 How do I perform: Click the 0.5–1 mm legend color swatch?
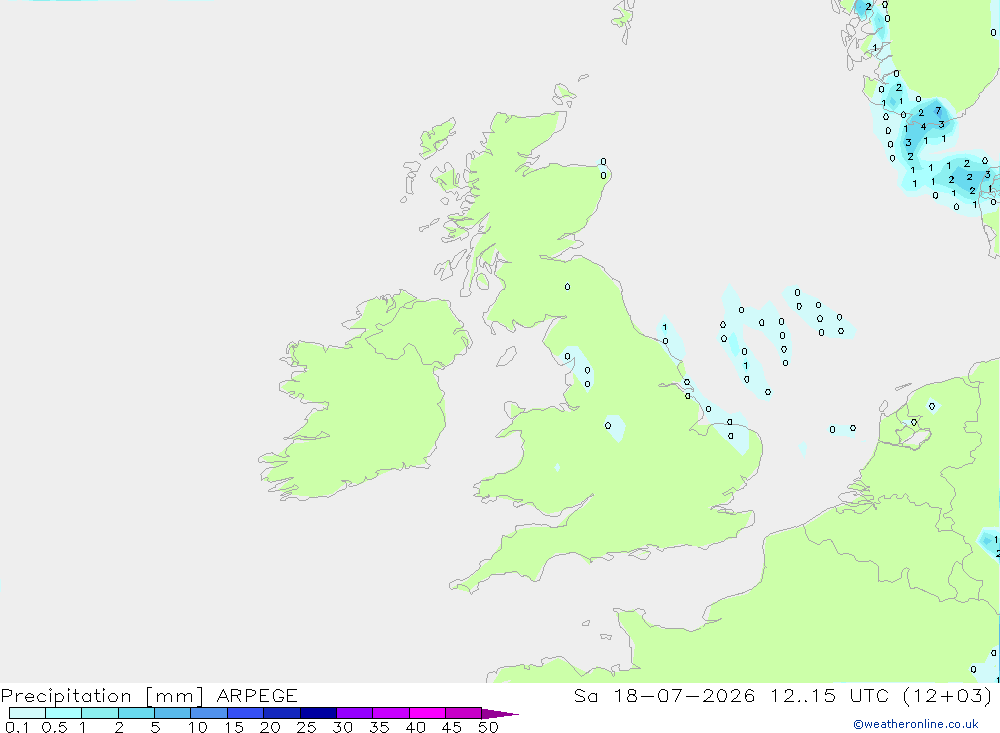tap(64, 713)
